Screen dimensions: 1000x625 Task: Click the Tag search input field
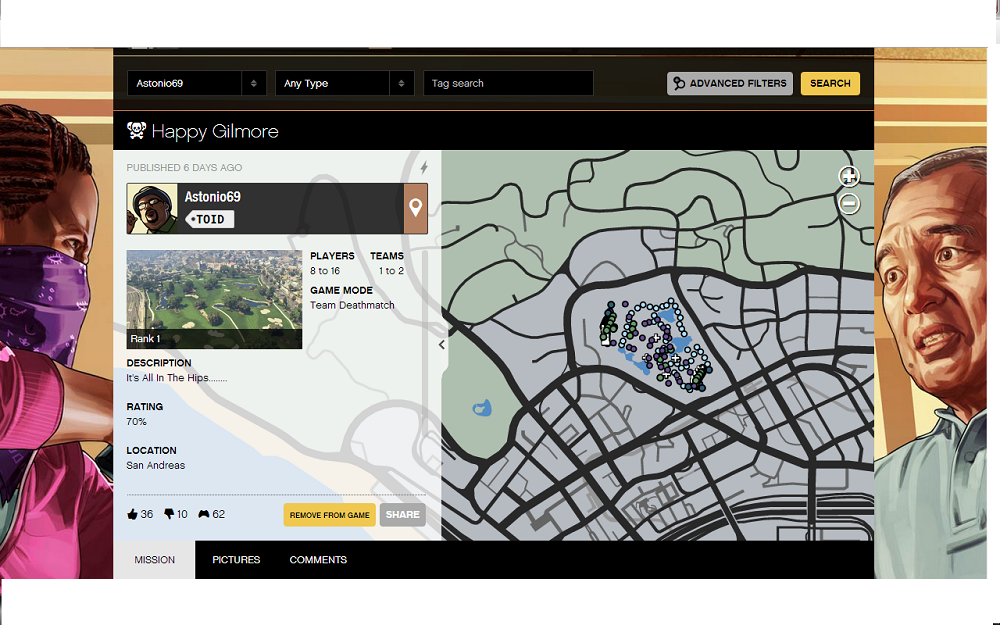click(508, 84)
